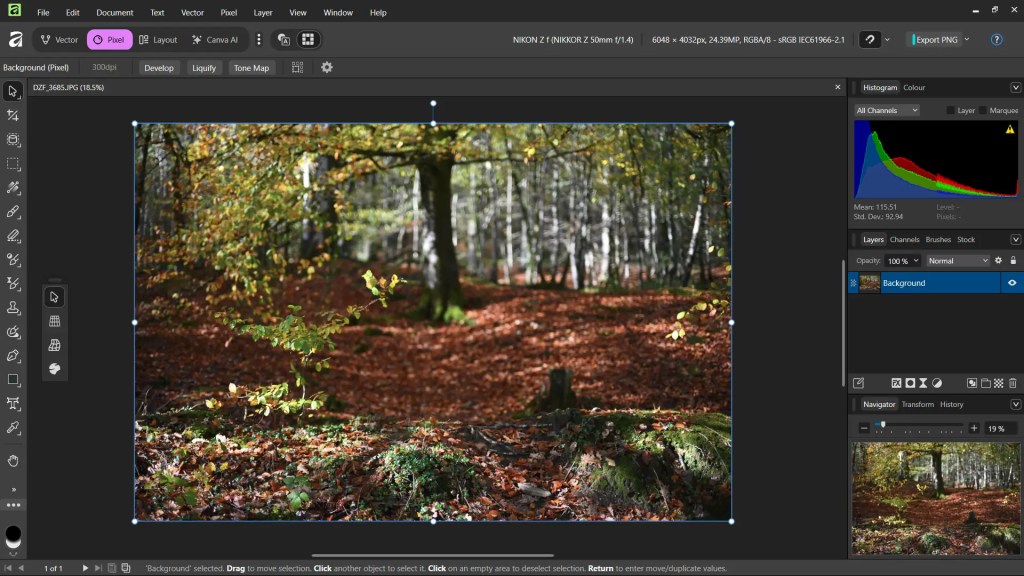This screenshot has height=576, width=1024.
Task: Click the layer FX effects icon
Action: tap(896, 383)
